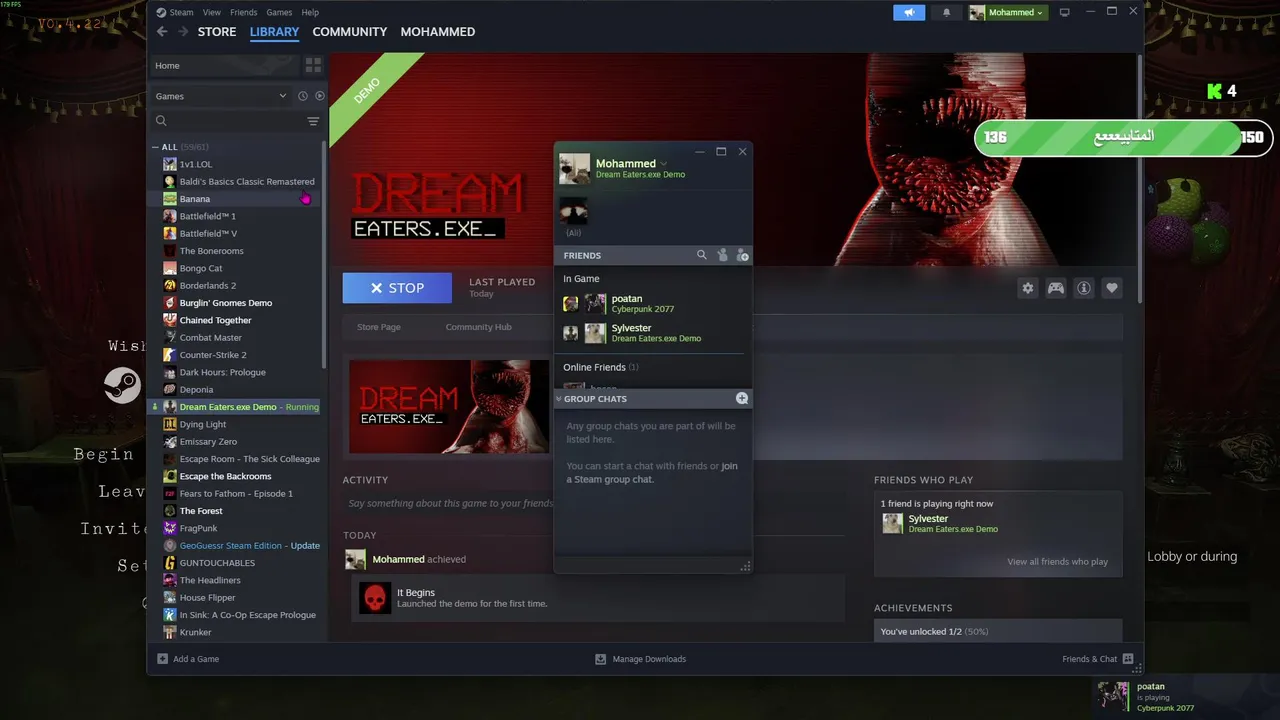The width and height of the screenshot is (1280, 720).
Task: Go to the STORE tab
Action: (x=217, y=32)
